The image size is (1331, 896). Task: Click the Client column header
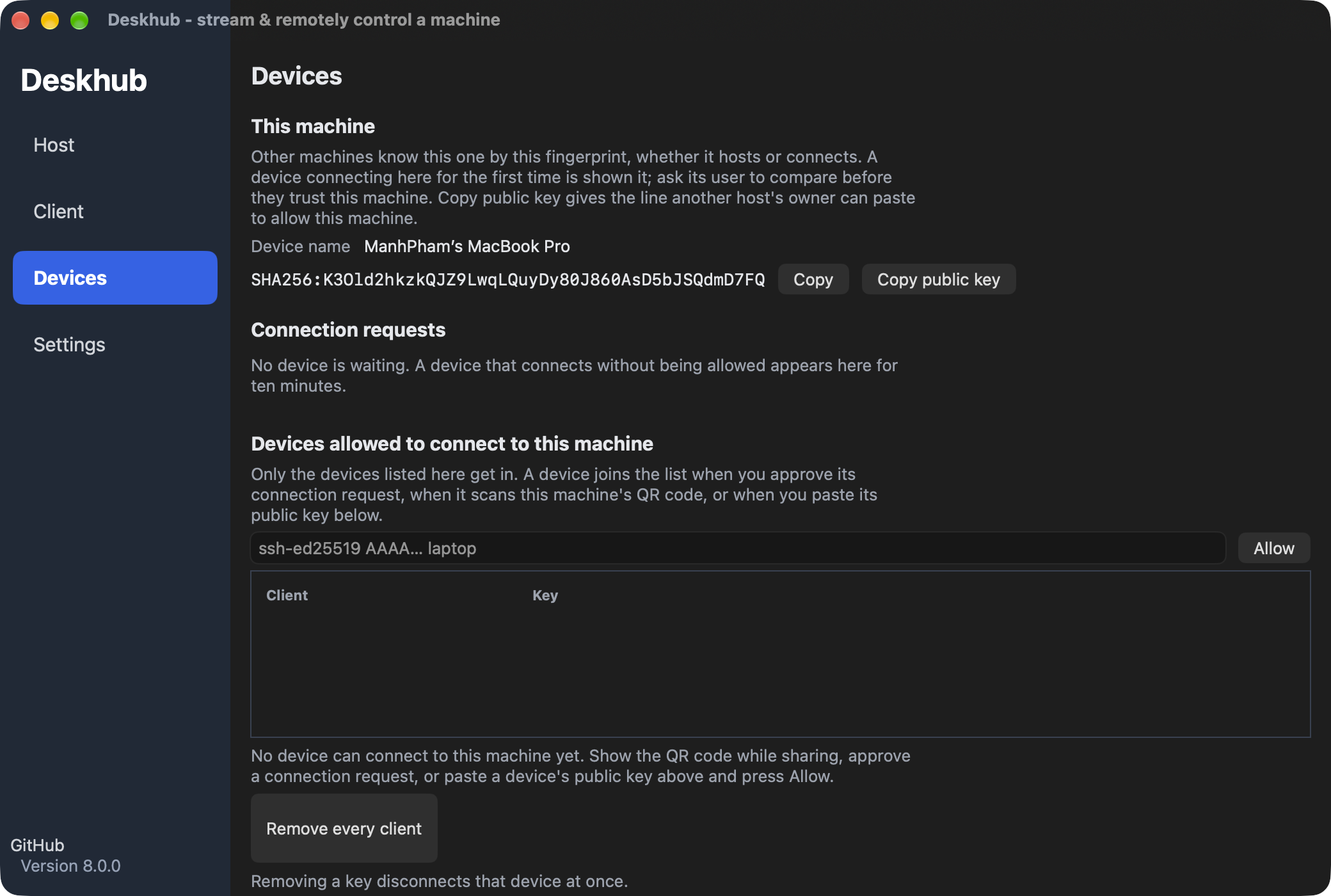pyautogui.click(x=287, y=595)
